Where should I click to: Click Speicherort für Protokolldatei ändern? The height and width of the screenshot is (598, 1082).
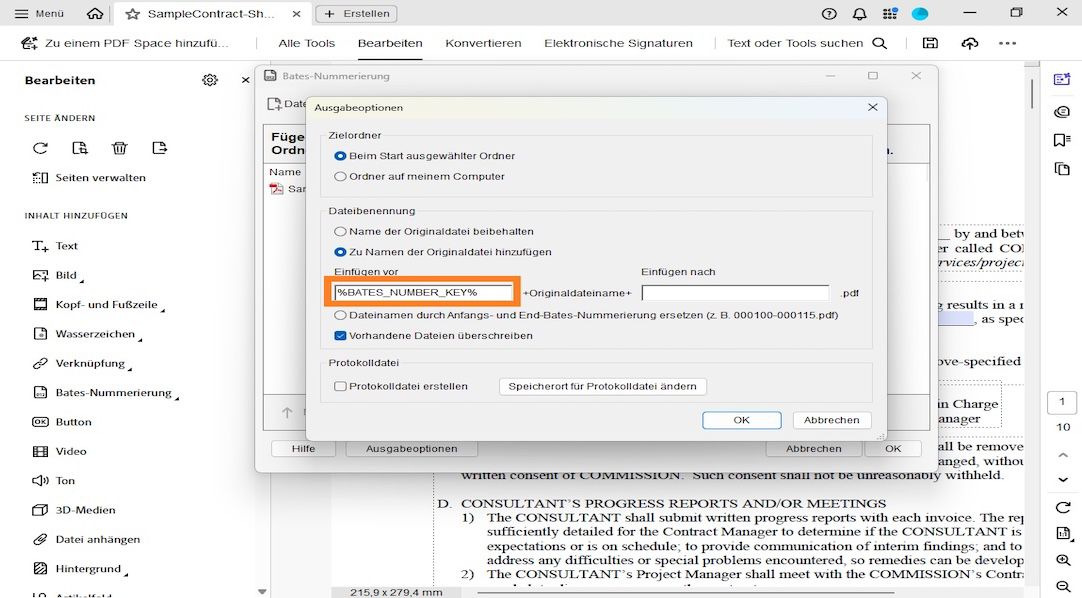(x=602, y=386)
